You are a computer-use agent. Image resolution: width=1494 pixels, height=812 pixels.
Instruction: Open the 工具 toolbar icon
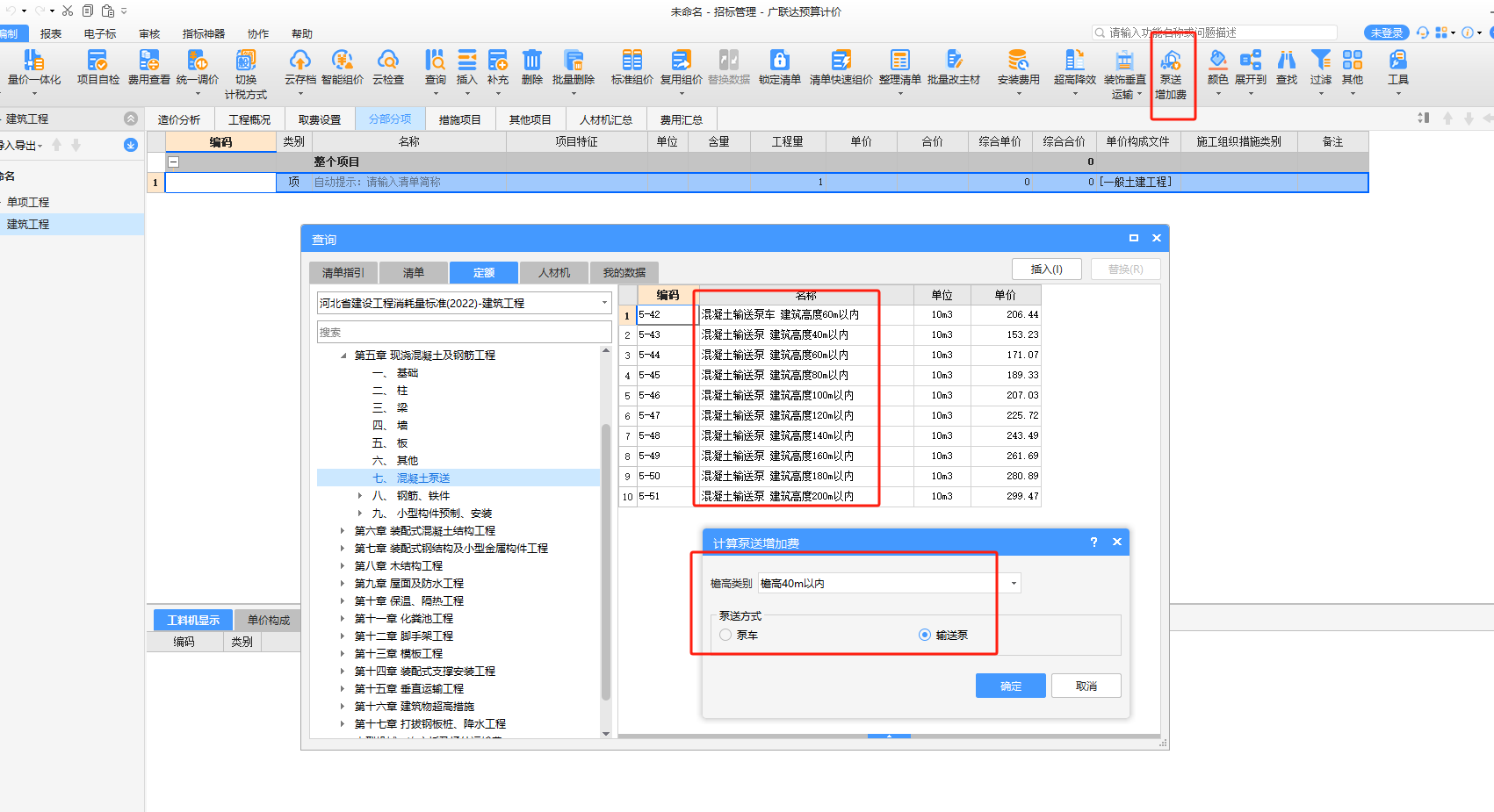tap(1398, 68)
